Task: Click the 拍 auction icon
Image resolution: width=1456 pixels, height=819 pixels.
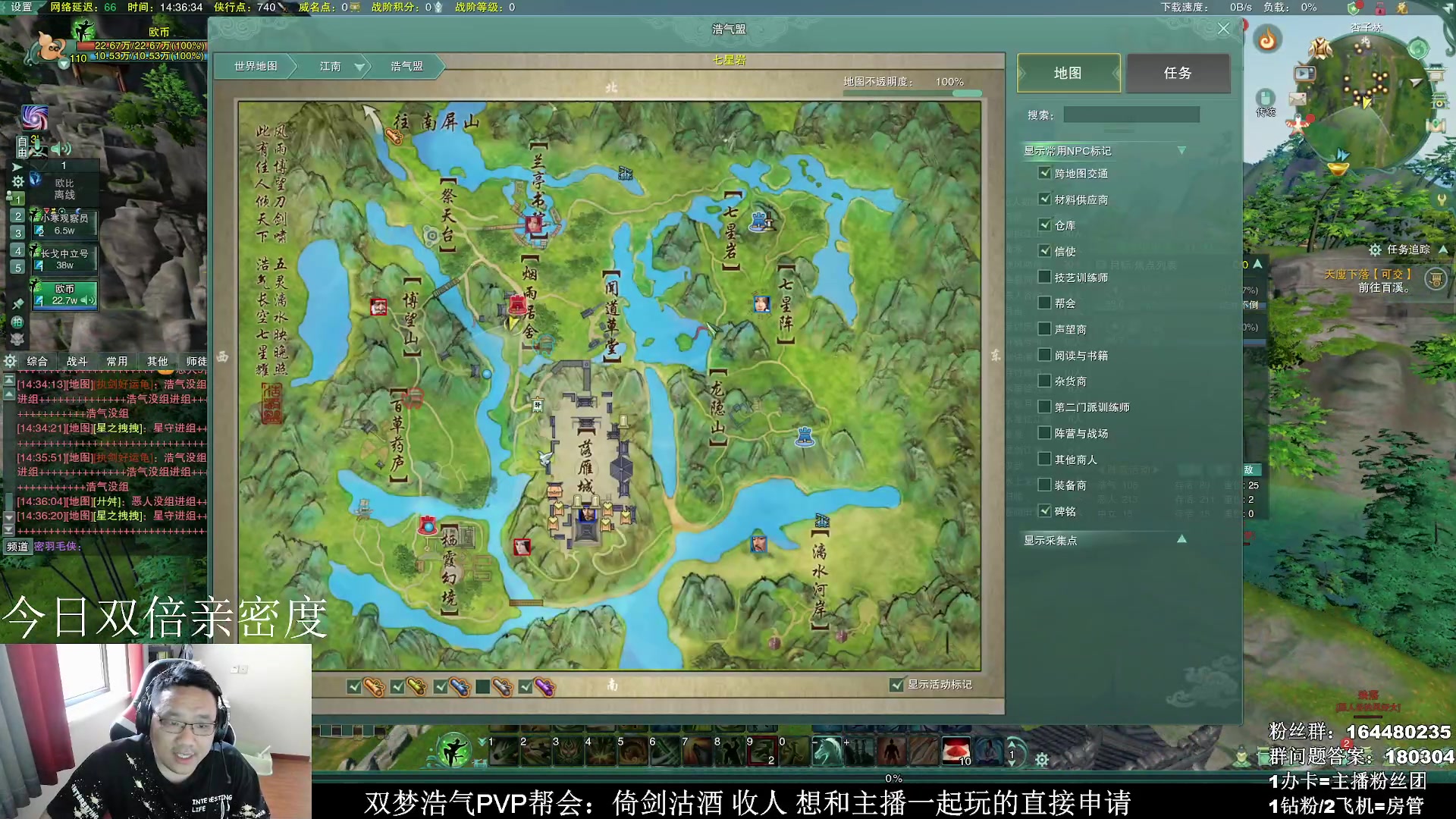Action: [x=17, y=322]
